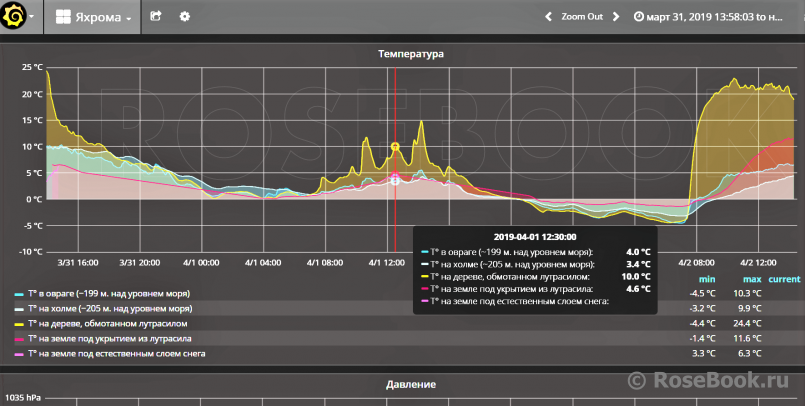Viewport: 805px width, 406px height.
Task: Shift time range forward with right arrow
Action: coord(616,17)
